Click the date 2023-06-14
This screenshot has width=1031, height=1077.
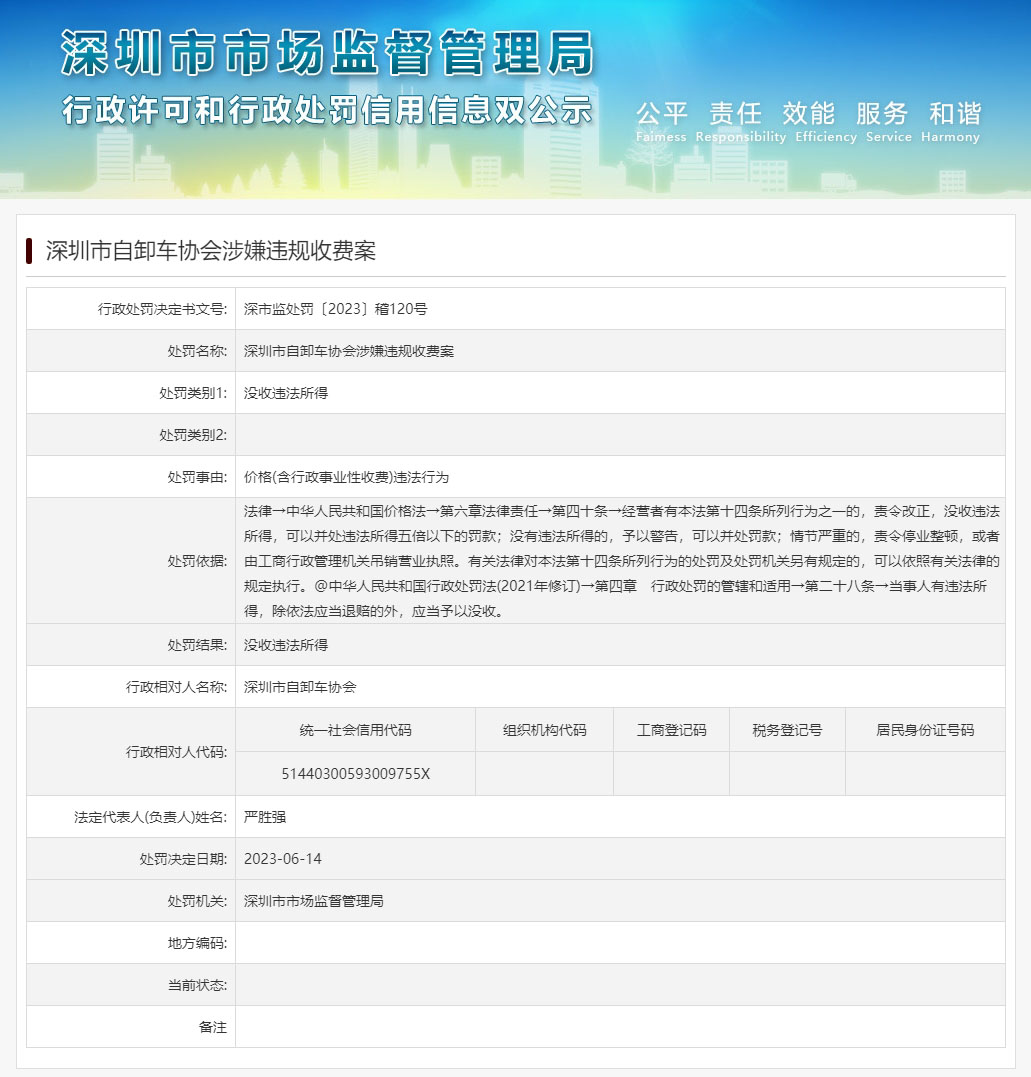click(x=283, y=859)
